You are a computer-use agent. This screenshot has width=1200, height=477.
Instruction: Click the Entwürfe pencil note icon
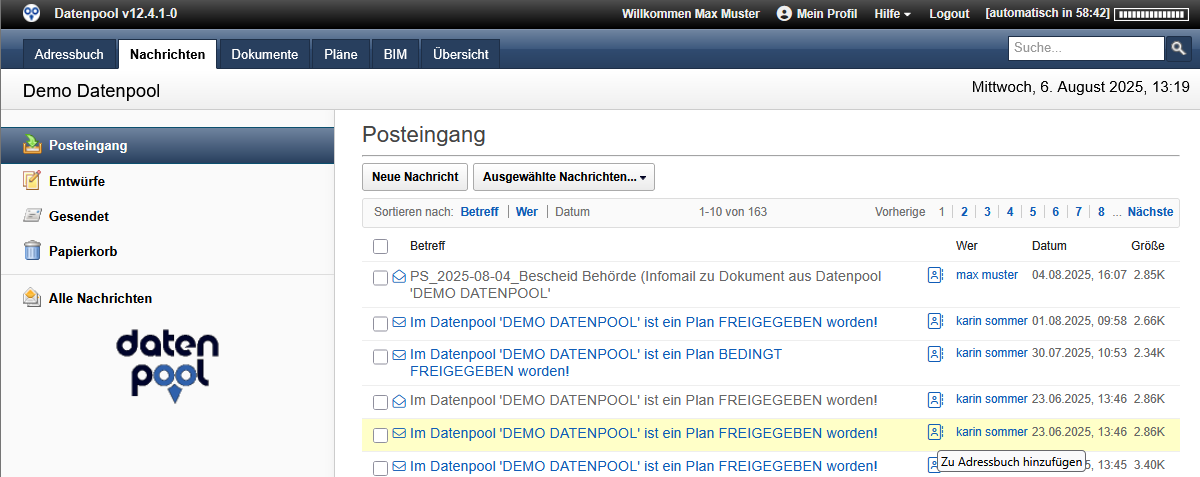pyautogui.click(x=32, y=181)
